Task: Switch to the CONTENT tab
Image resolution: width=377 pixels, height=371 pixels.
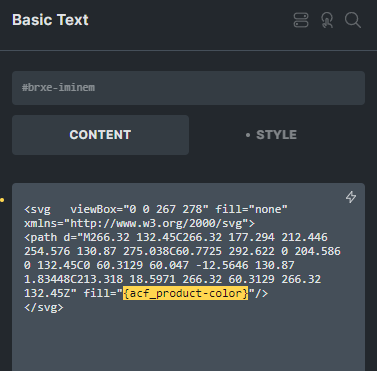Action: [x=100, y=135]
